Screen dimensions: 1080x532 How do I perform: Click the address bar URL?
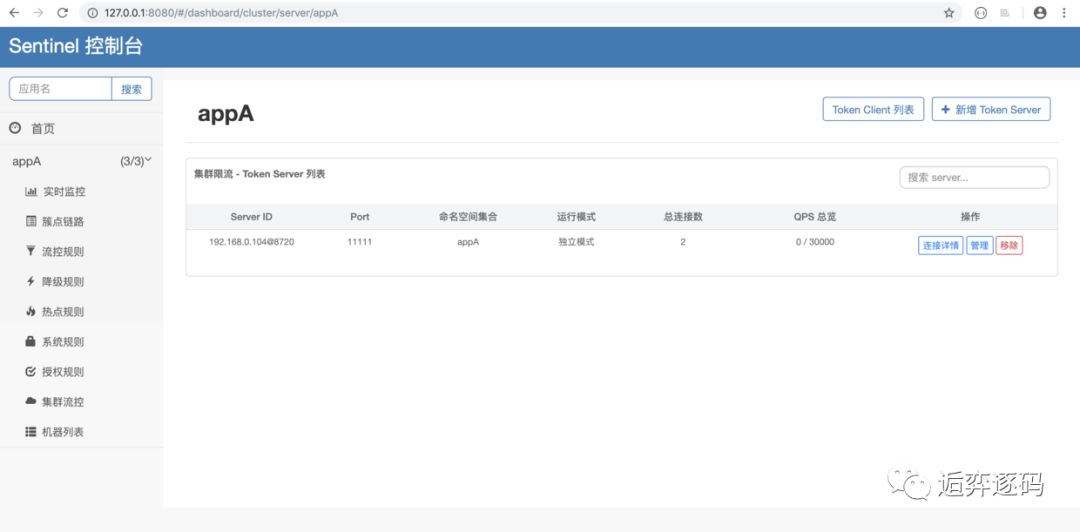221,12
